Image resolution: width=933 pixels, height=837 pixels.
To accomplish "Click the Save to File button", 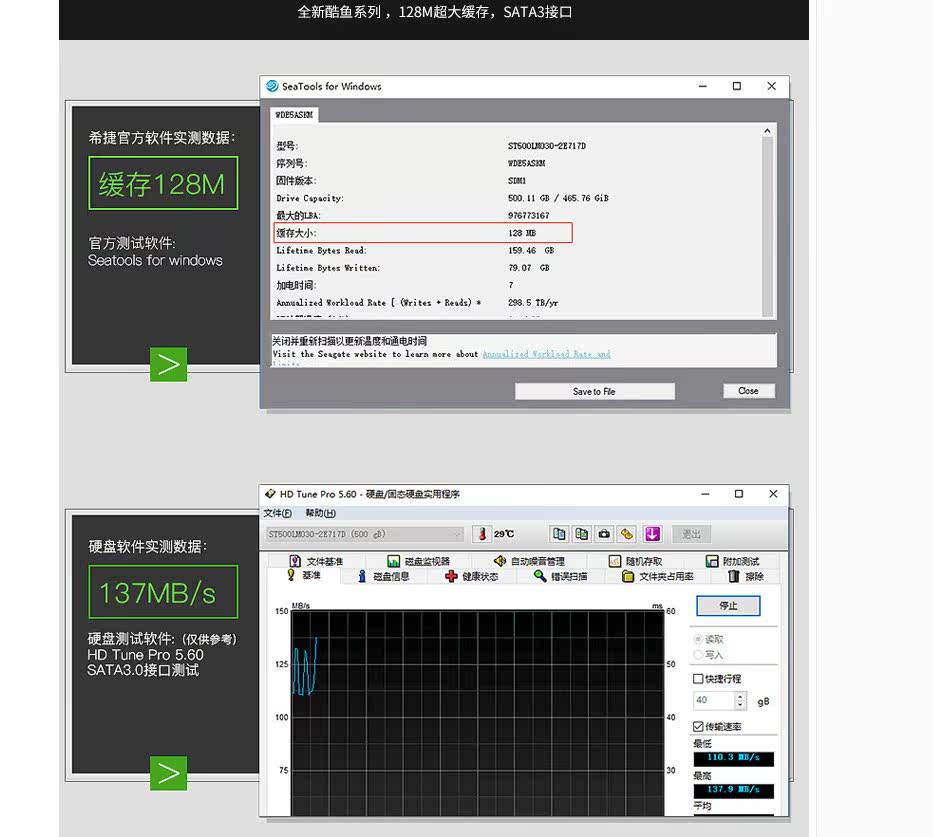I will coord(594,391).
